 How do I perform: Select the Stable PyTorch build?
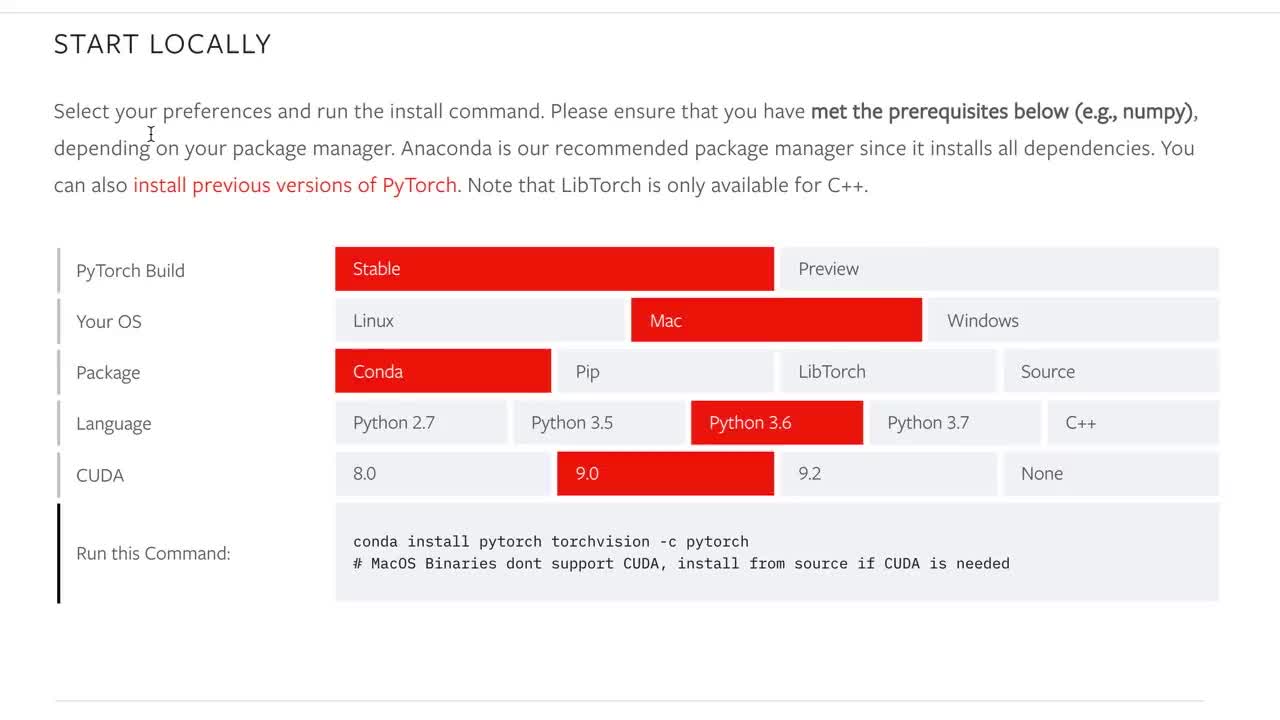(x=554, y=269)
